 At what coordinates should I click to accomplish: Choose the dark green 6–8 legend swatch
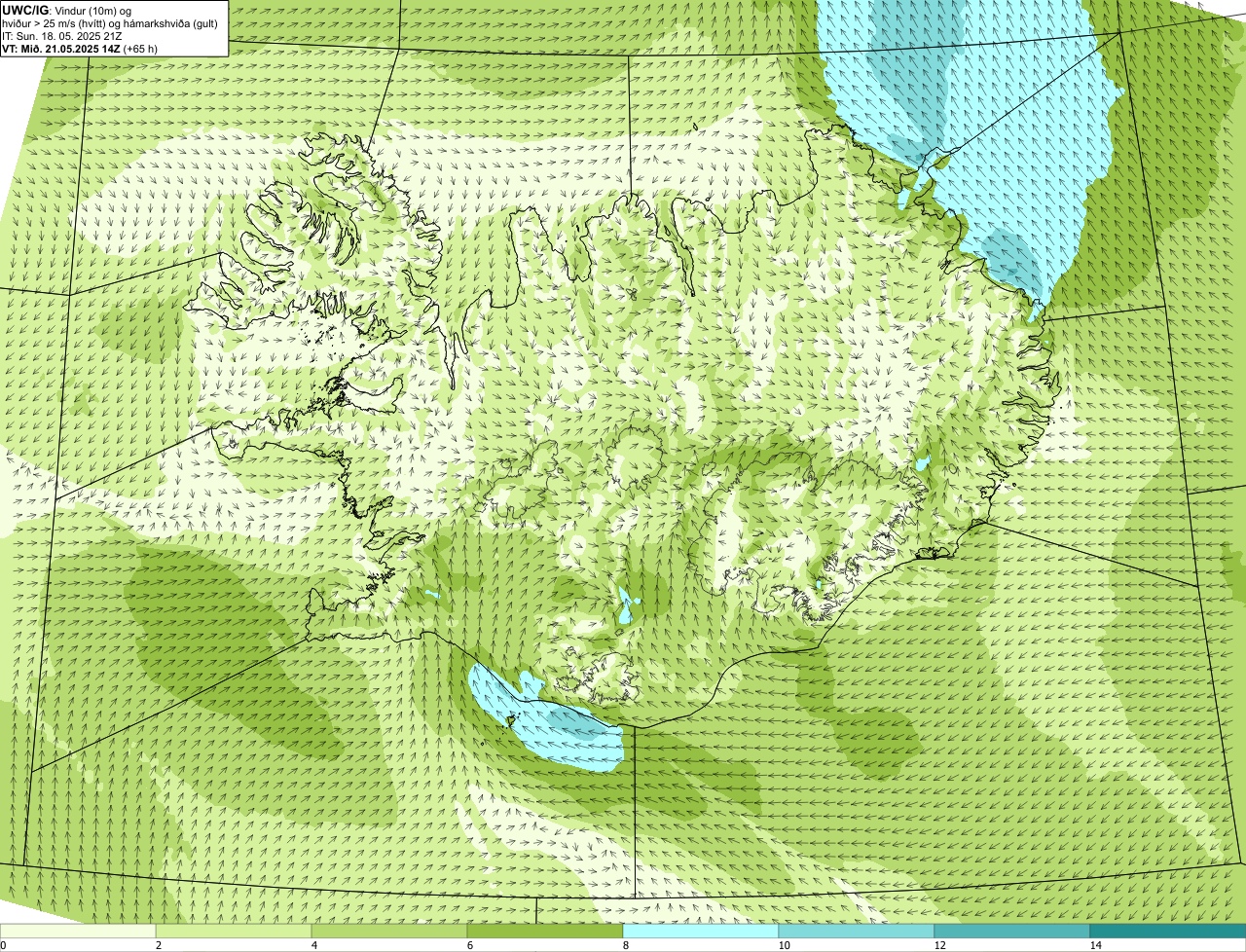(545, 931)
